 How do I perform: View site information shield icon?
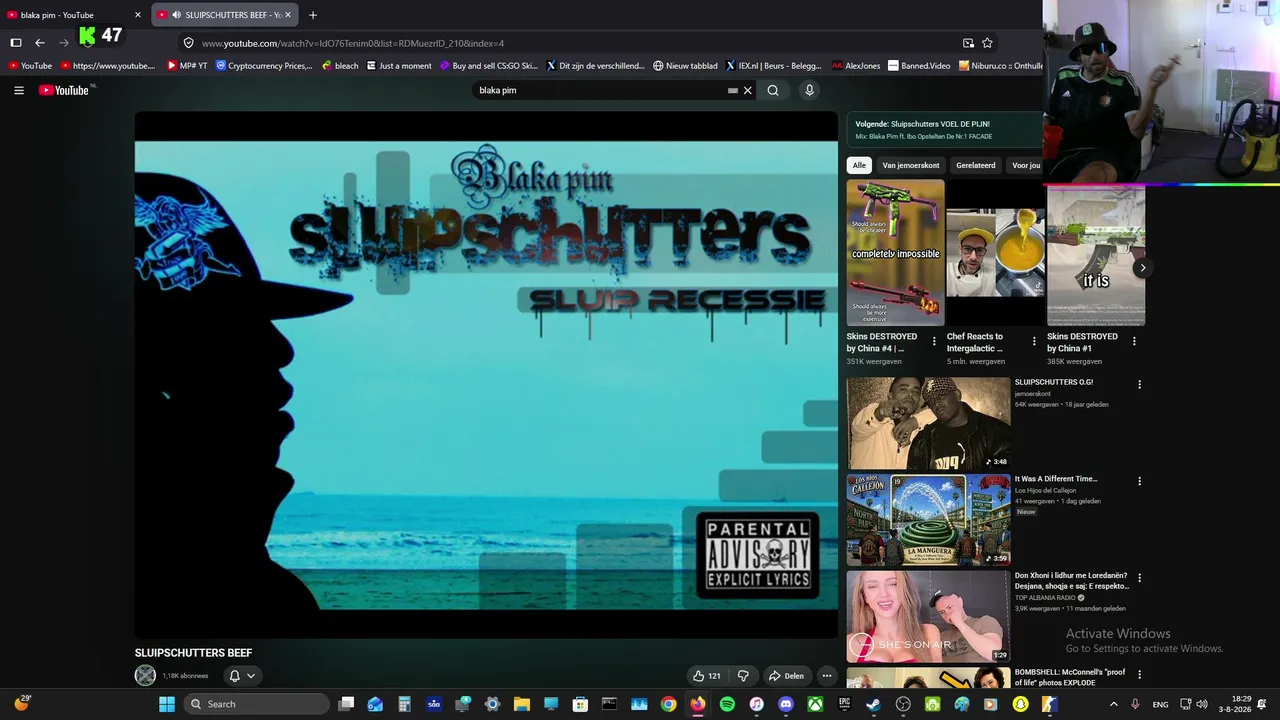pyautogui.click(x=188, y=43)
